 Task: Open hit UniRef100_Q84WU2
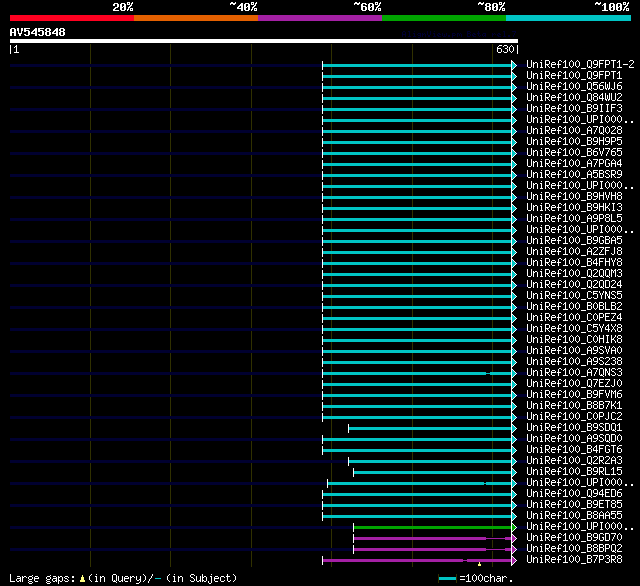574,98
